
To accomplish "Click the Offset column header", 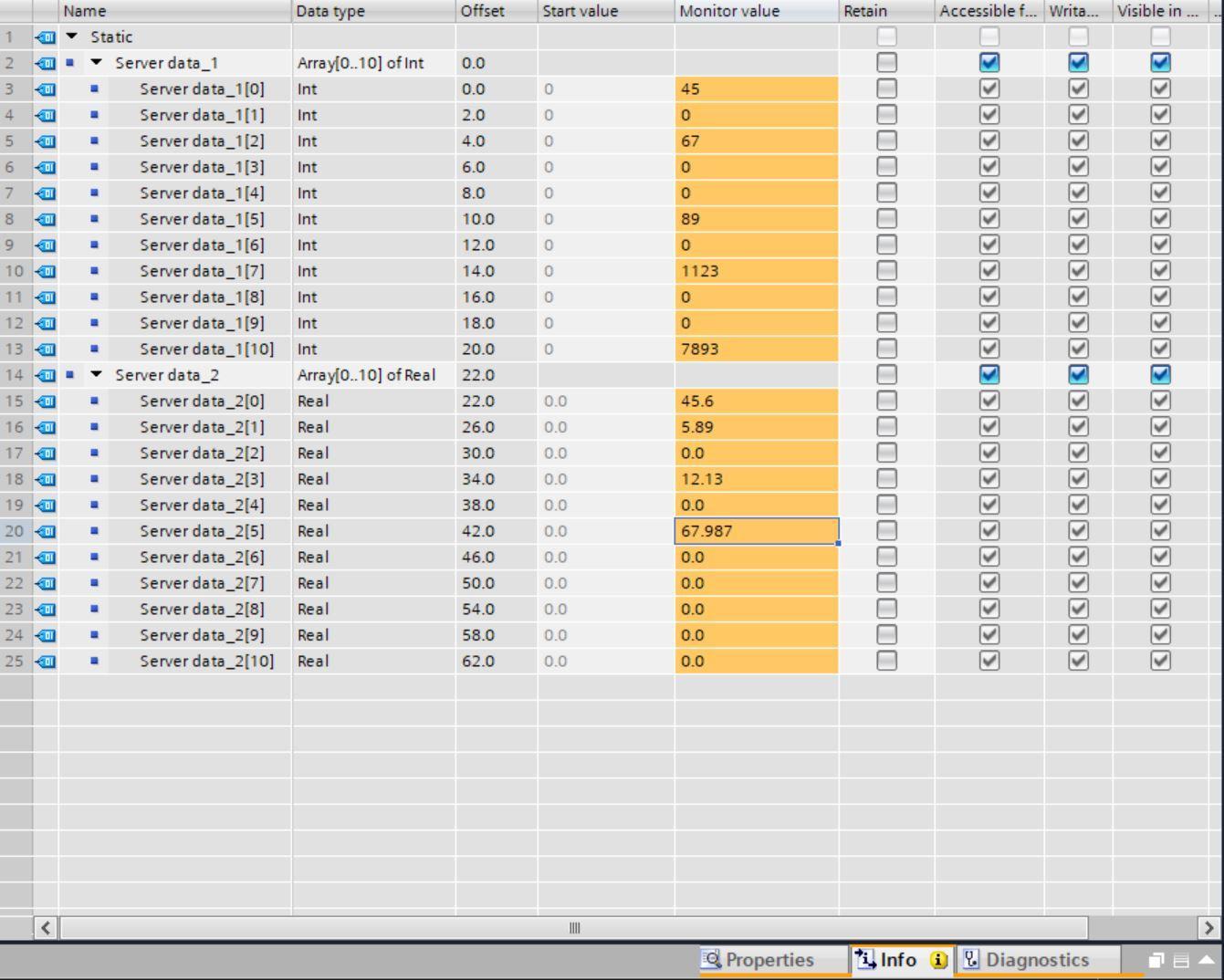I will [497, 11].
